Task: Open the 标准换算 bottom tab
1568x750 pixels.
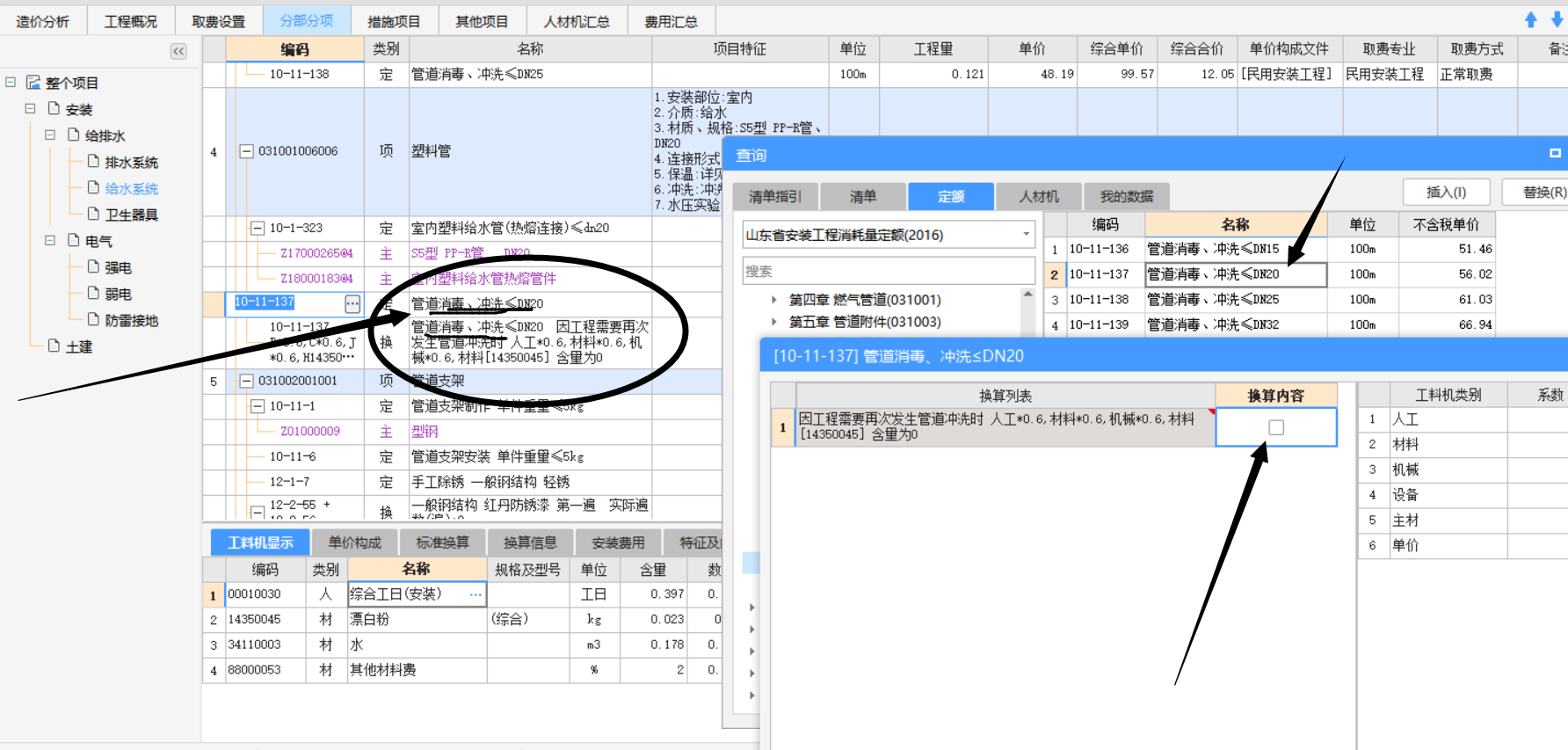Action: click(442, 542)
